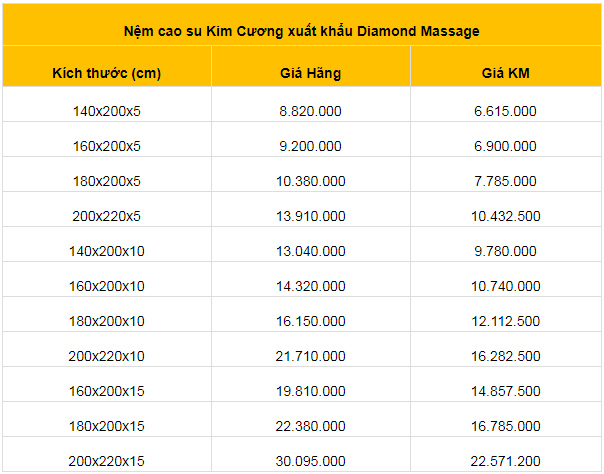Click the price '13.910.000'

tap(310, 216)
